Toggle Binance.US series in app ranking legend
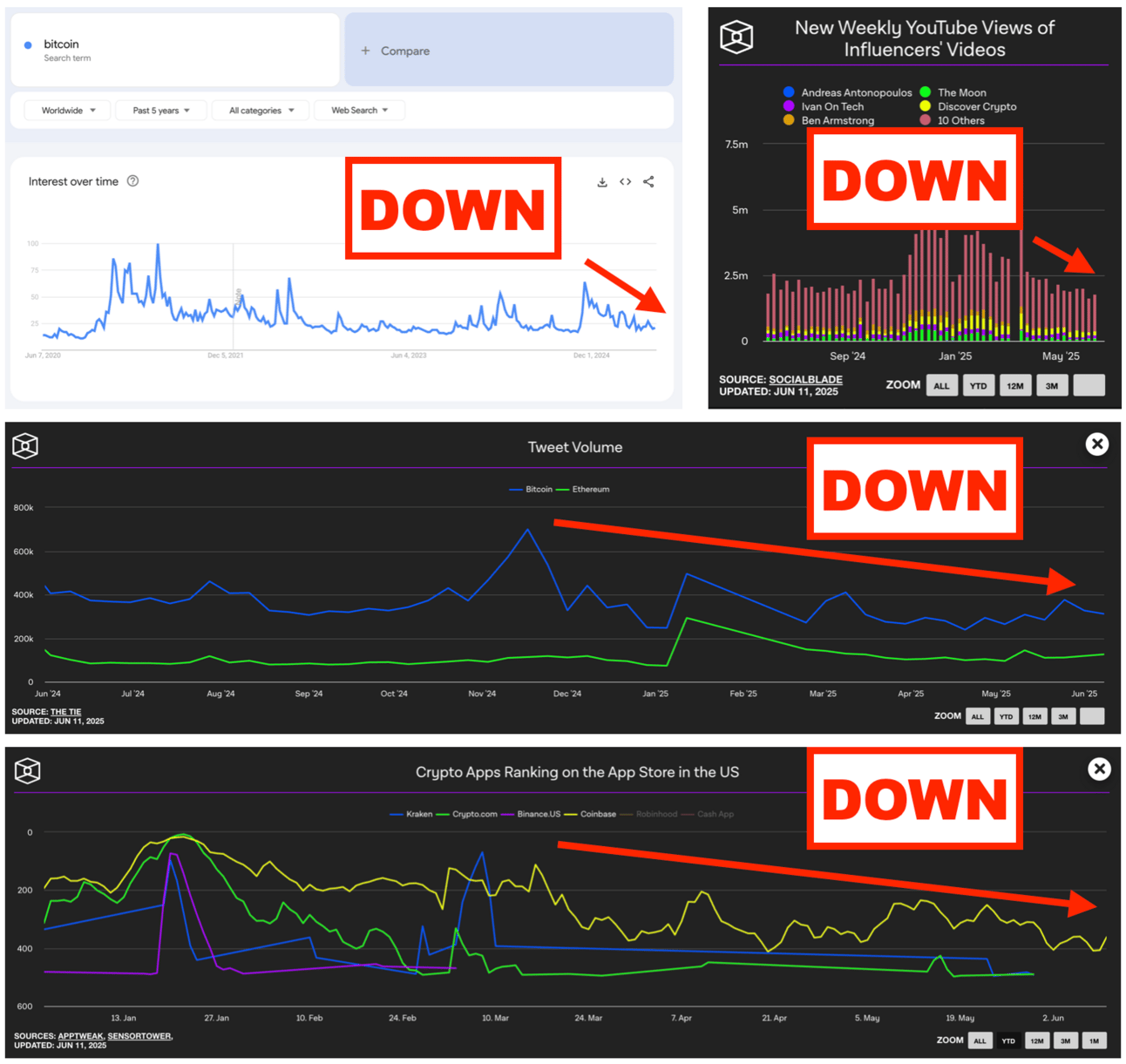Screen dimensions: 1126x1064 pos(532,814)
